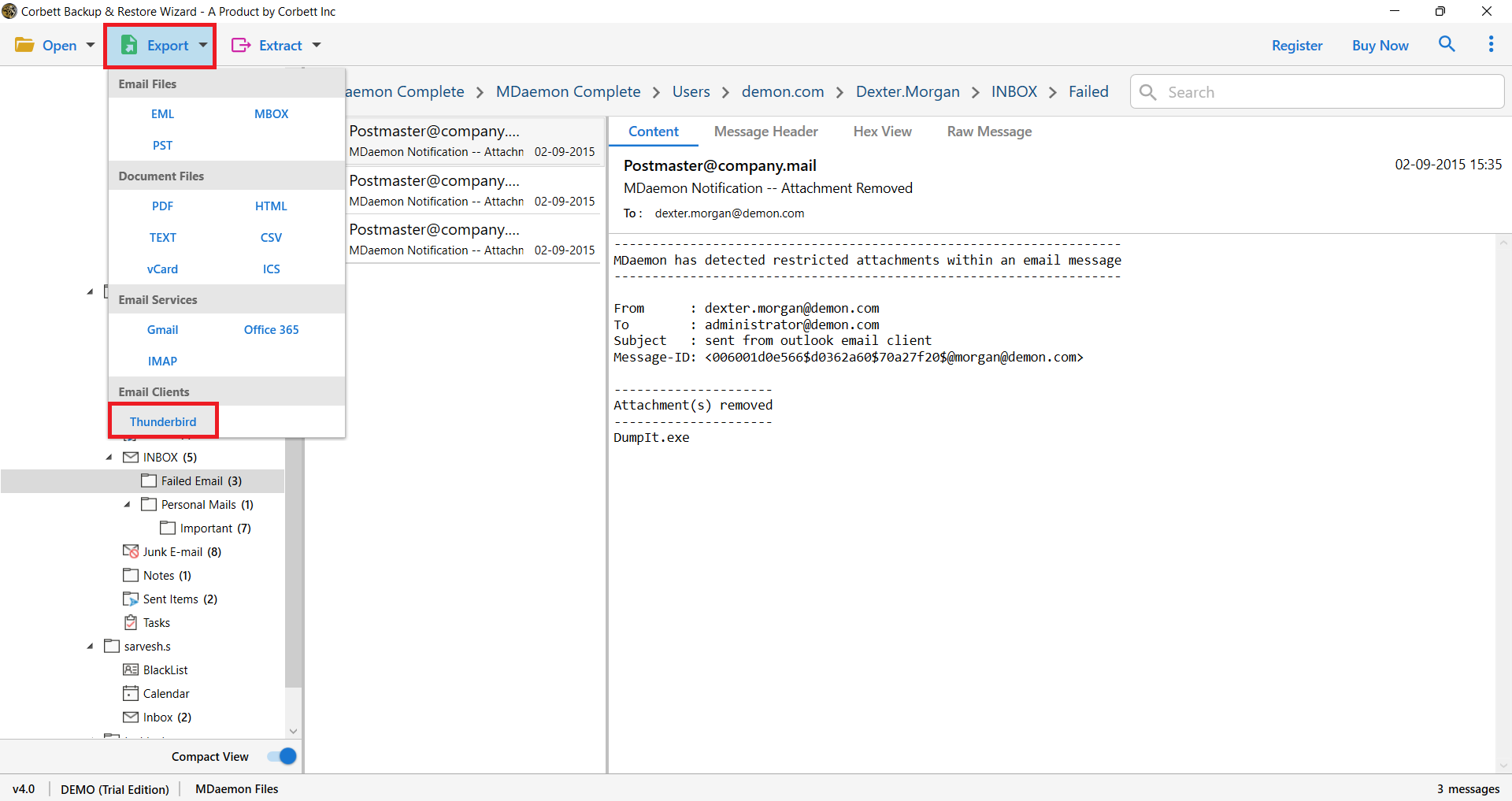Click the Register link
The height and width of the screenshot is (801, 1512).
pyautogui.click(x=1296, y=45)
